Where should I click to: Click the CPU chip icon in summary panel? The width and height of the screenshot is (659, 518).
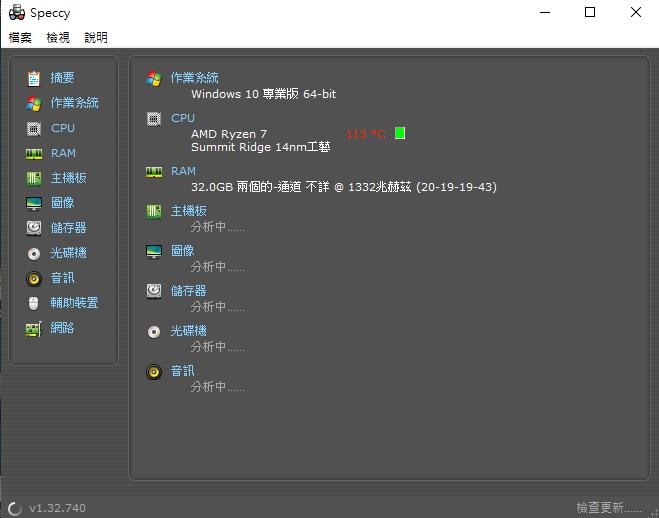click(x=154, y=119)
